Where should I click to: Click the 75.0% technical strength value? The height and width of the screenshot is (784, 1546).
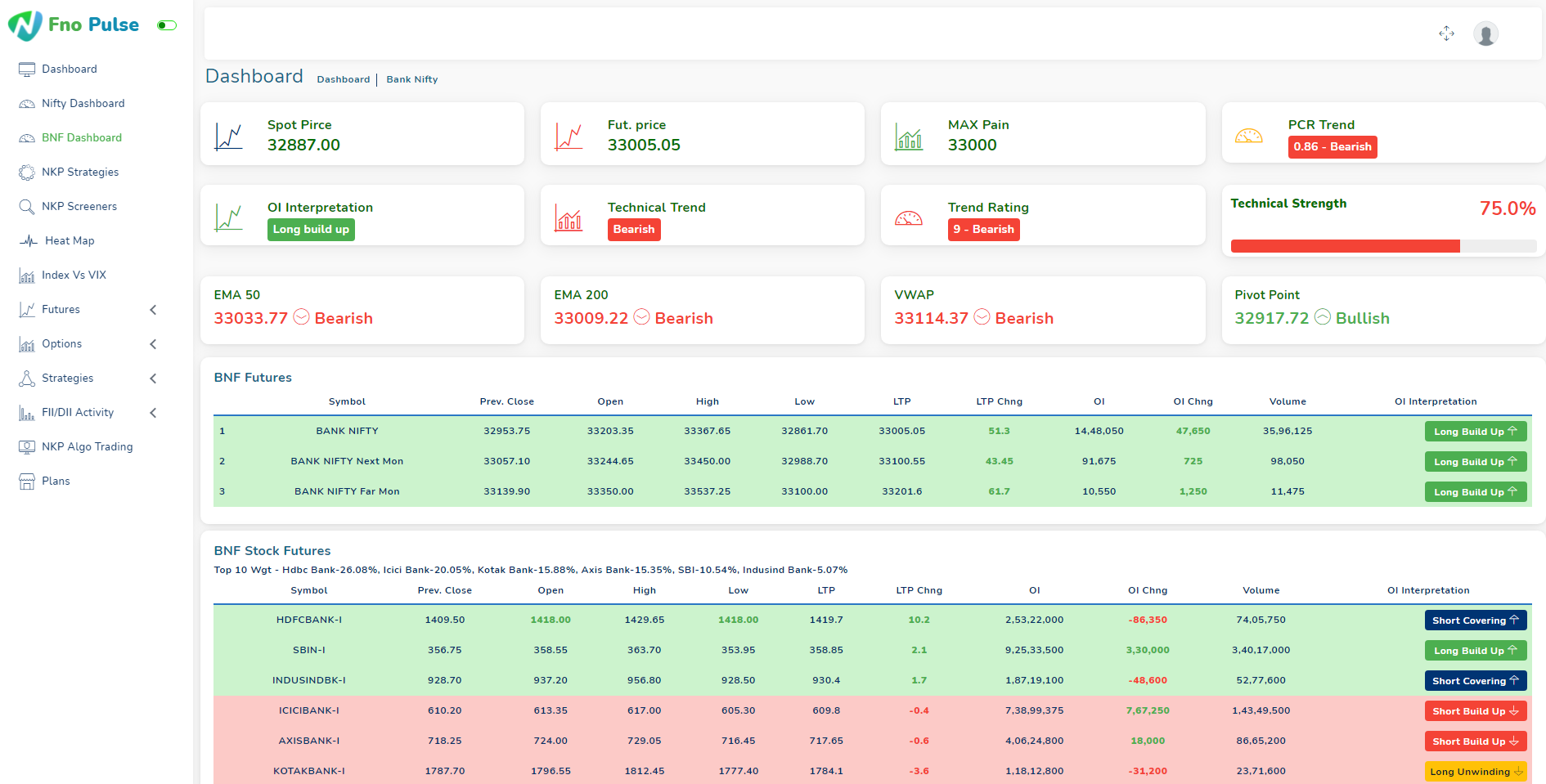click(1507, 208)
